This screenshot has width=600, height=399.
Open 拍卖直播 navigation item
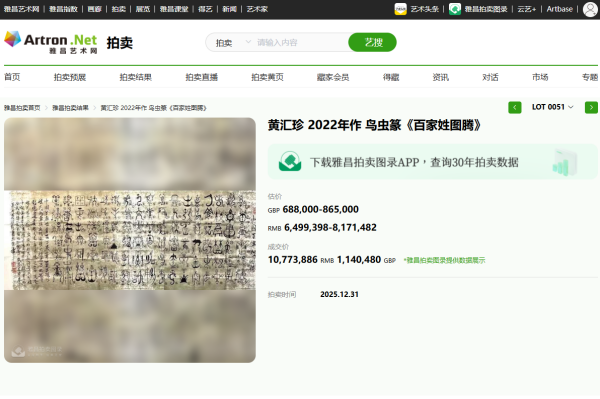(x=201, y=77)
